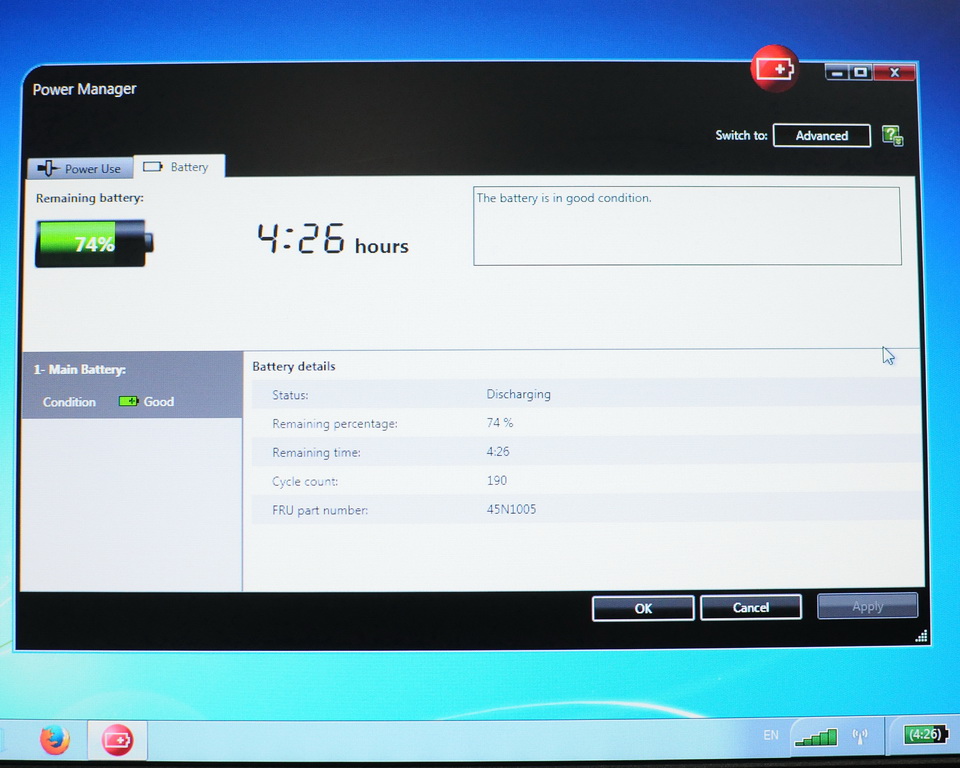Click the Cycle count value 190
The width and height of the screenshot is (960, 768).
(497, 480)
